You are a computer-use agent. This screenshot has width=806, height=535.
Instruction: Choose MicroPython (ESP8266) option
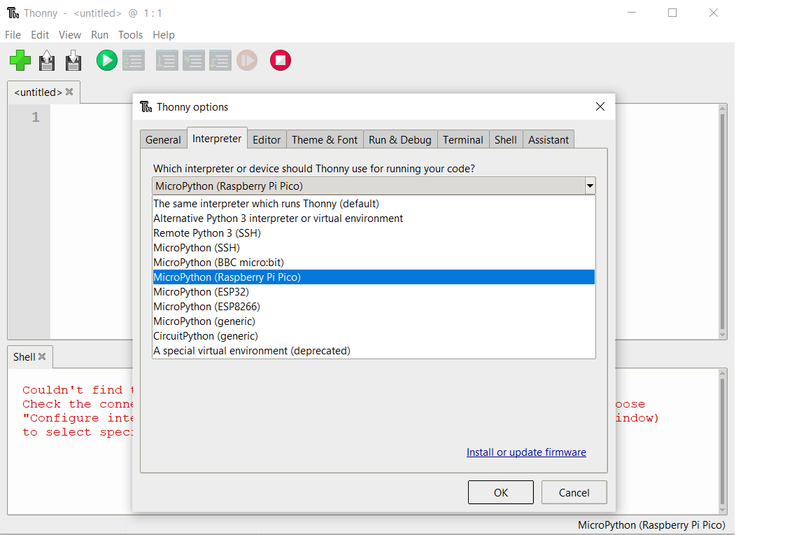click(x=374, y=306)
